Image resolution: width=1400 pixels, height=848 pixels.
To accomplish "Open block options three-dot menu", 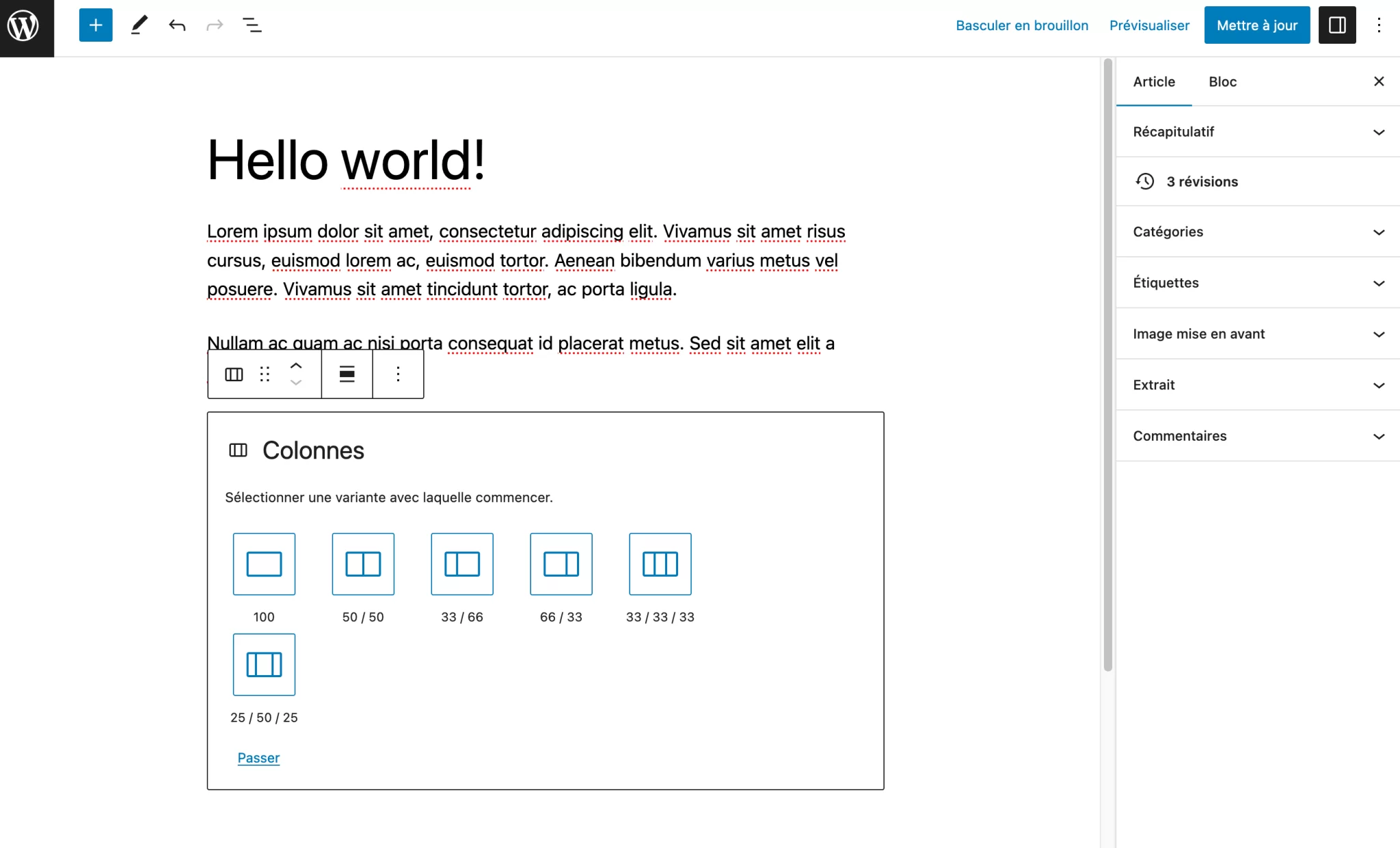I will pos(398,374).
